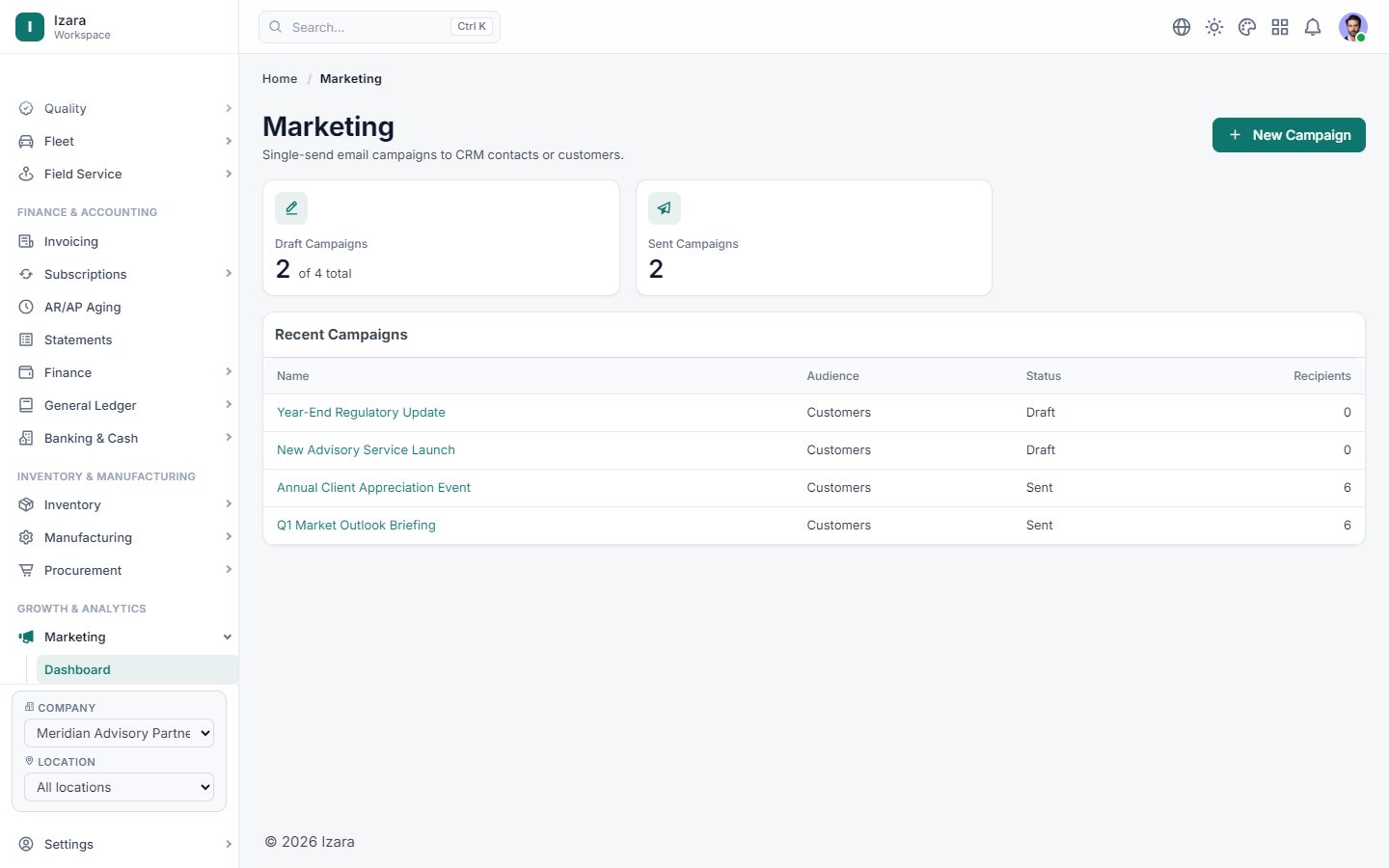1389x868 pixels.
Task: Click the search input field
Action: (379, 27)
